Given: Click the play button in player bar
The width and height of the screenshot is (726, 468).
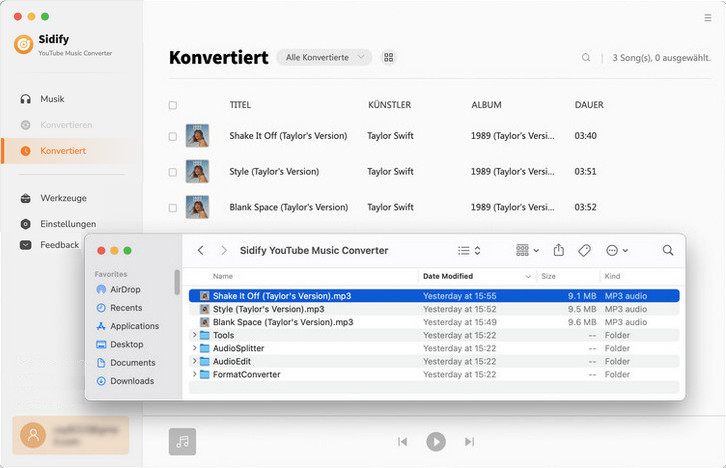Looking at the screenshot, I should [436, 442].
